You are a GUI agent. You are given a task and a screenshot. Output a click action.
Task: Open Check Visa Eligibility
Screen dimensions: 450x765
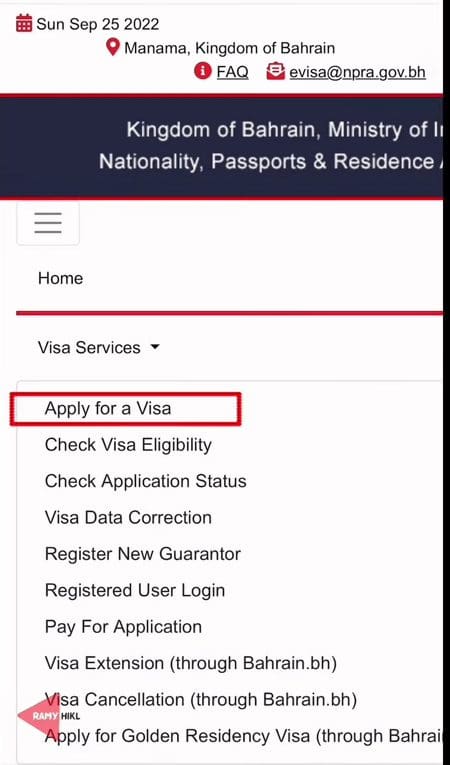[x=128, y=444]
